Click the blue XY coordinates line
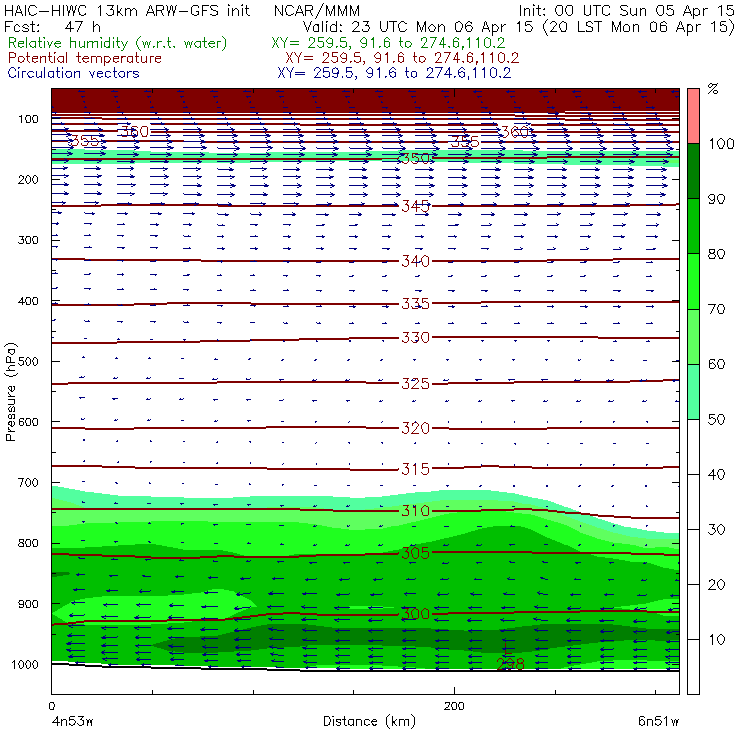 [x=394, y=73]
